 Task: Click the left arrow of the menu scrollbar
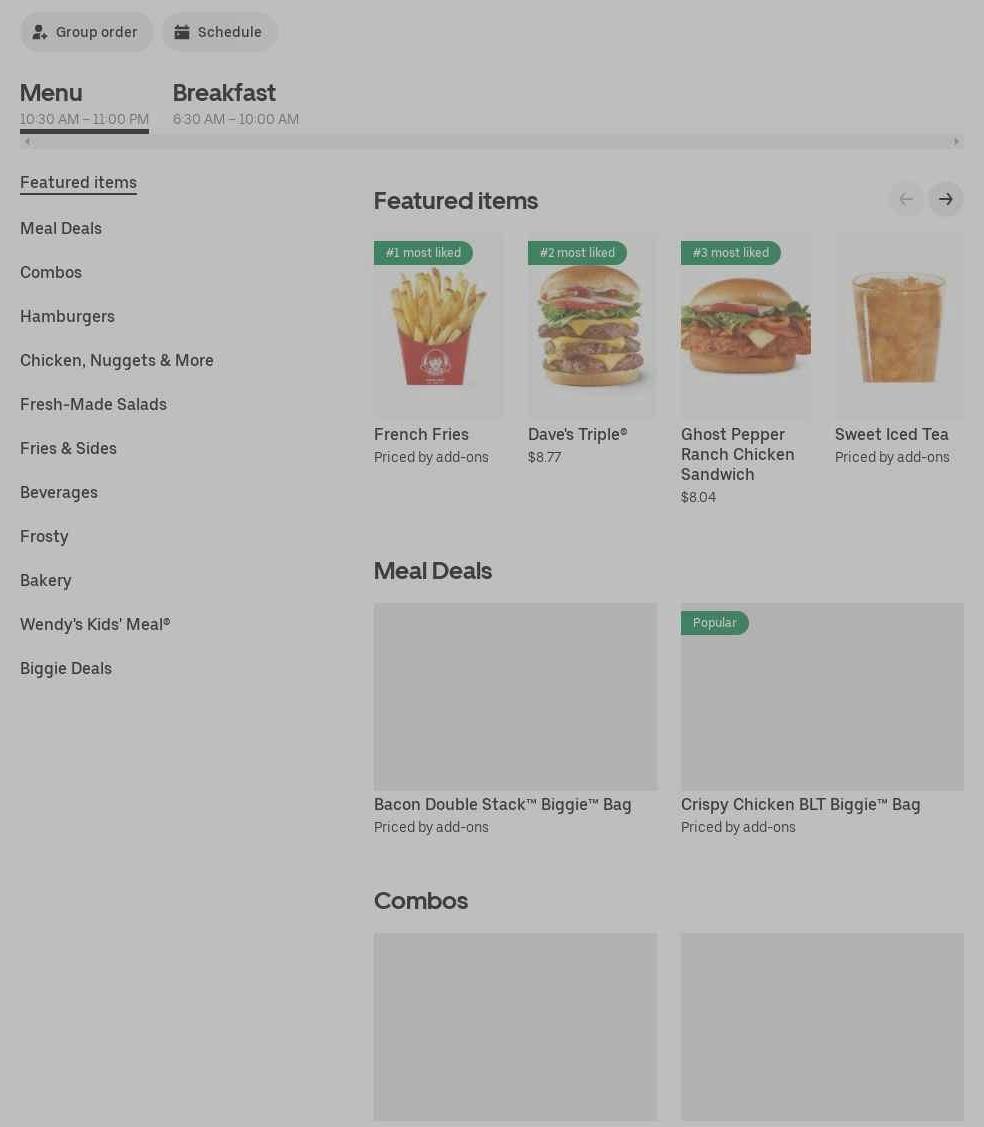(27, 142)
